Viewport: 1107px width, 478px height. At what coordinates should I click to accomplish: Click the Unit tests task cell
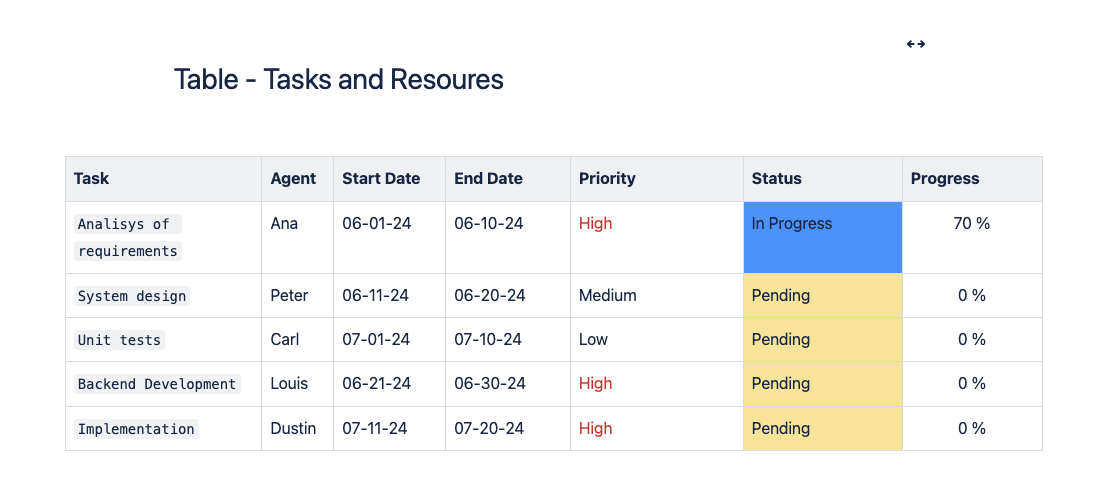coord(119,340)
